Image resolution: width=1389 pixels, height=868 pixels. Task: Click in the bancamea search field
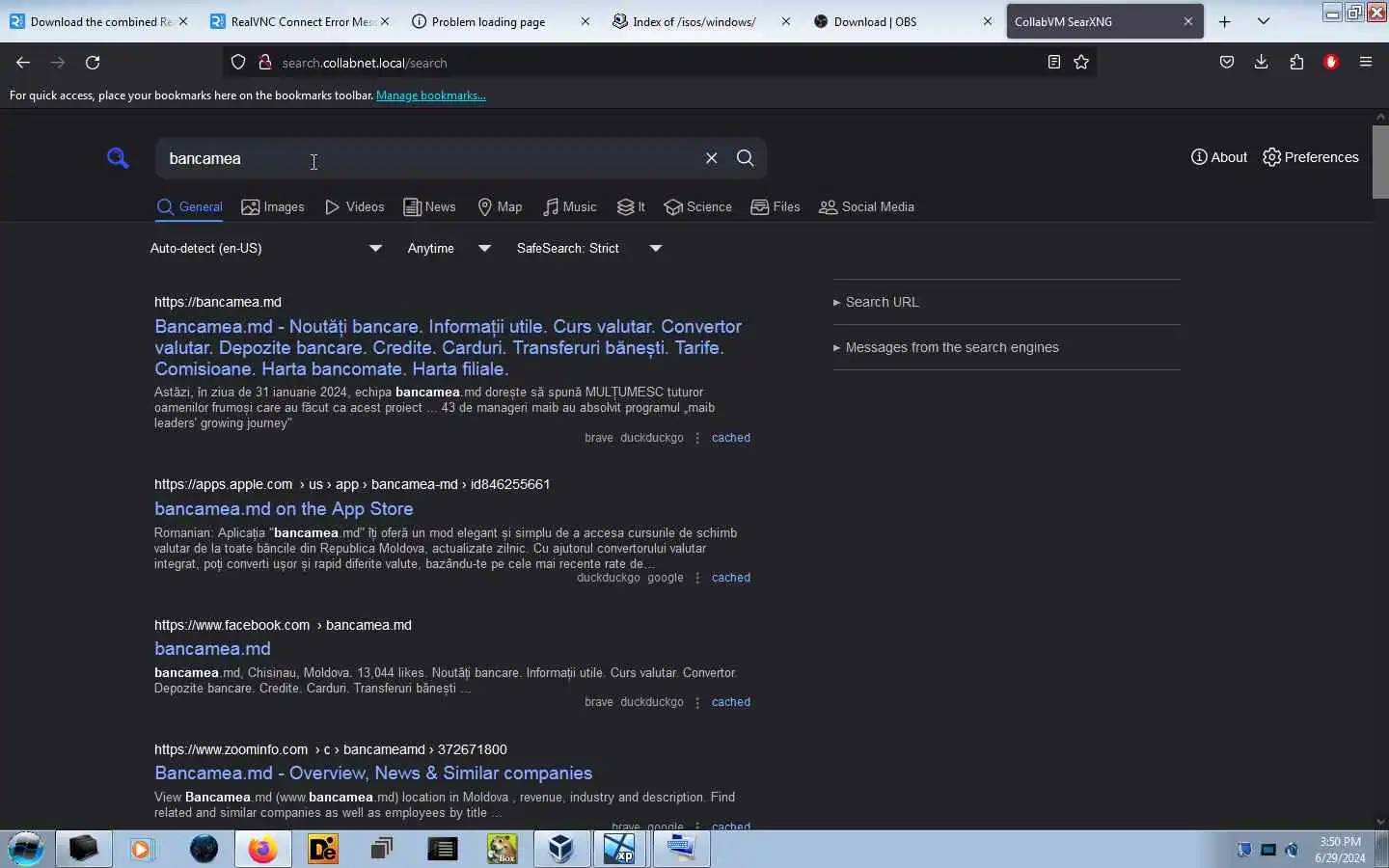click(x=429, y=158)
